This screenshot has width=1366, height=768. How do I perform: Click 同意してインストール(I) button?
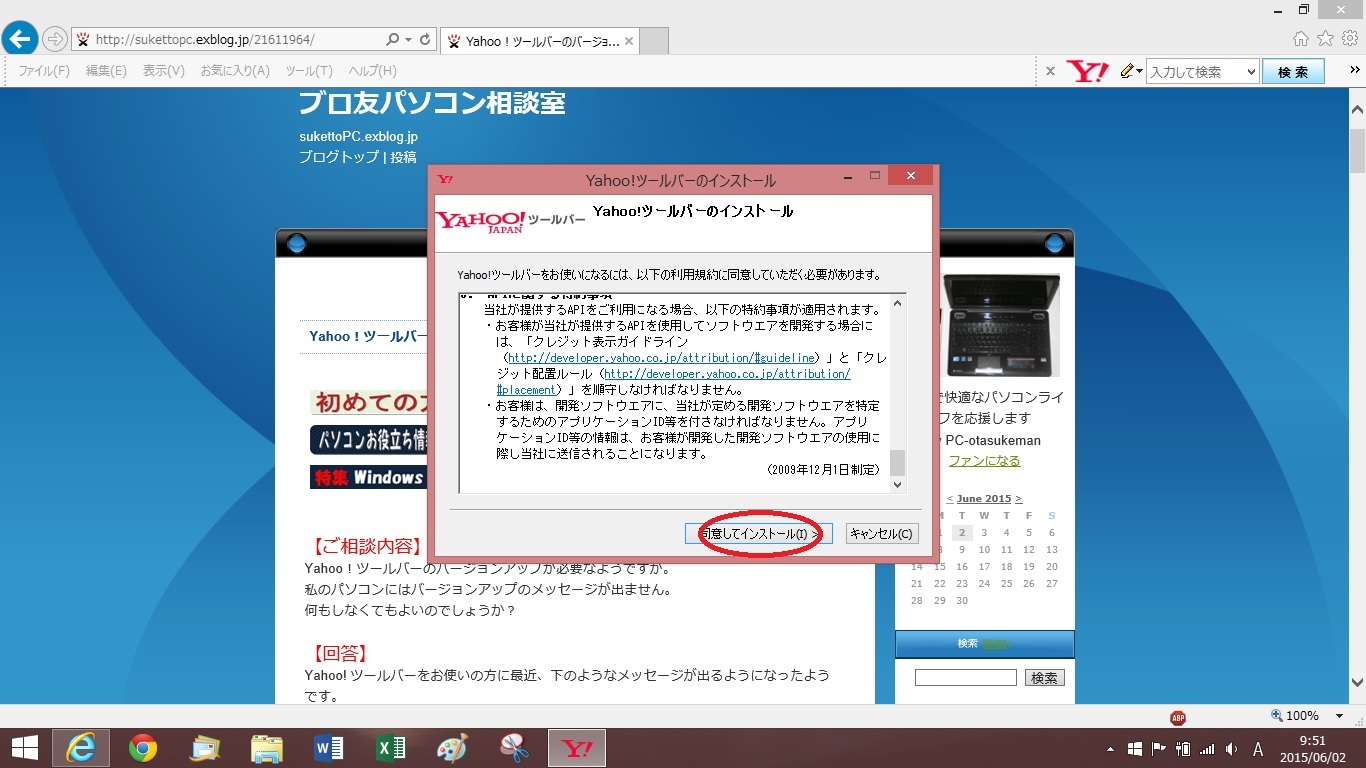759,534
